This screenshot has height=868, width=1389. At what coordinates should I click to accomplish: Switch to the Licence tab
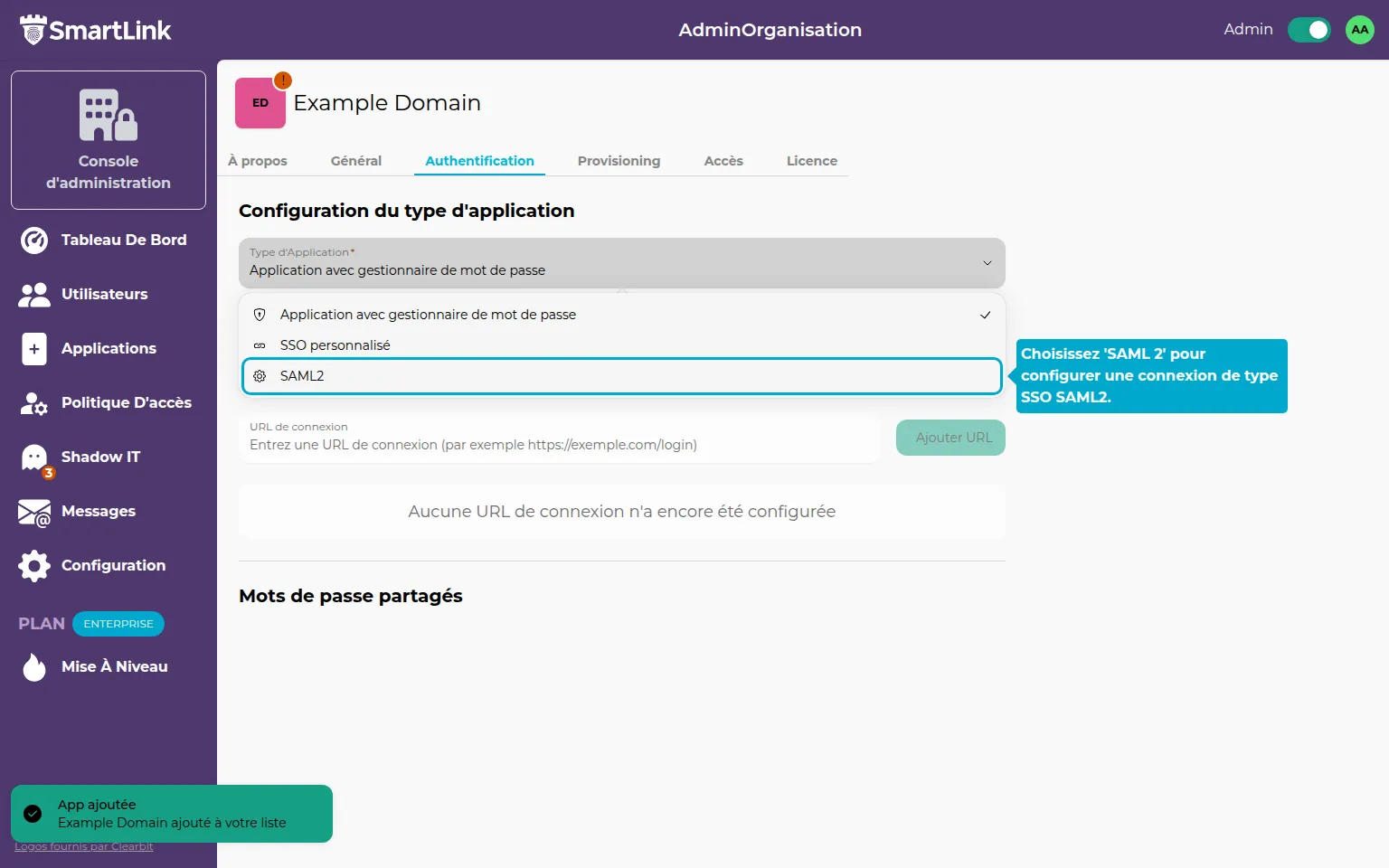811,161
